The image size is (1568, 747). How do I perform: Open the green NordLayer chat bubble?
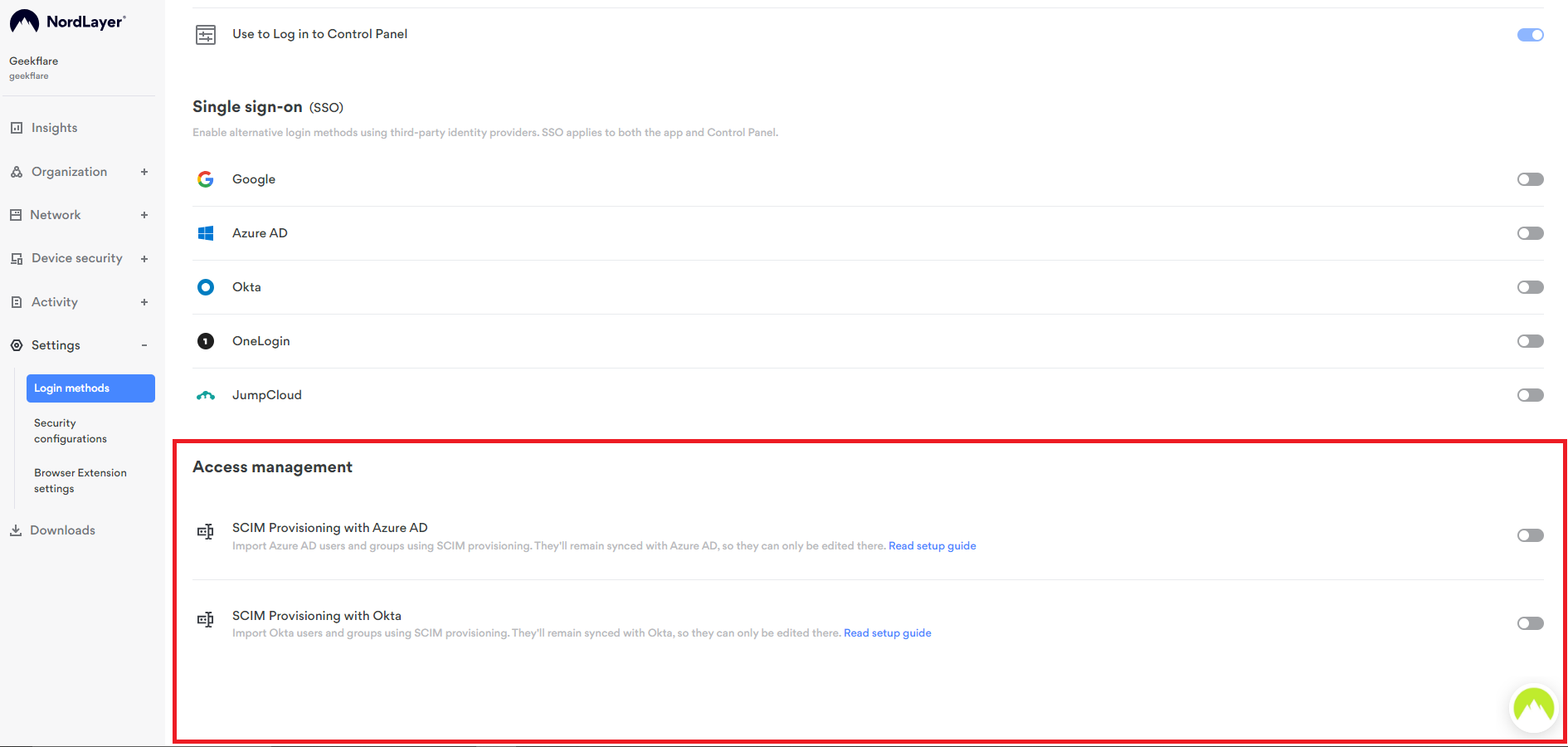(1533, 708)
